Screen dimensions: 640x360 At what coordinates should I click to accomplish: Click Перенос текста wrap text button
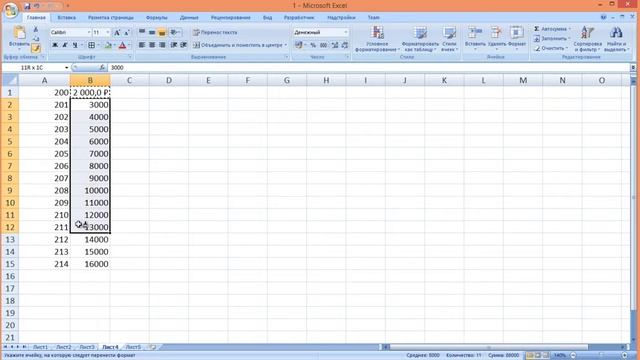click(x=215, y=32)
